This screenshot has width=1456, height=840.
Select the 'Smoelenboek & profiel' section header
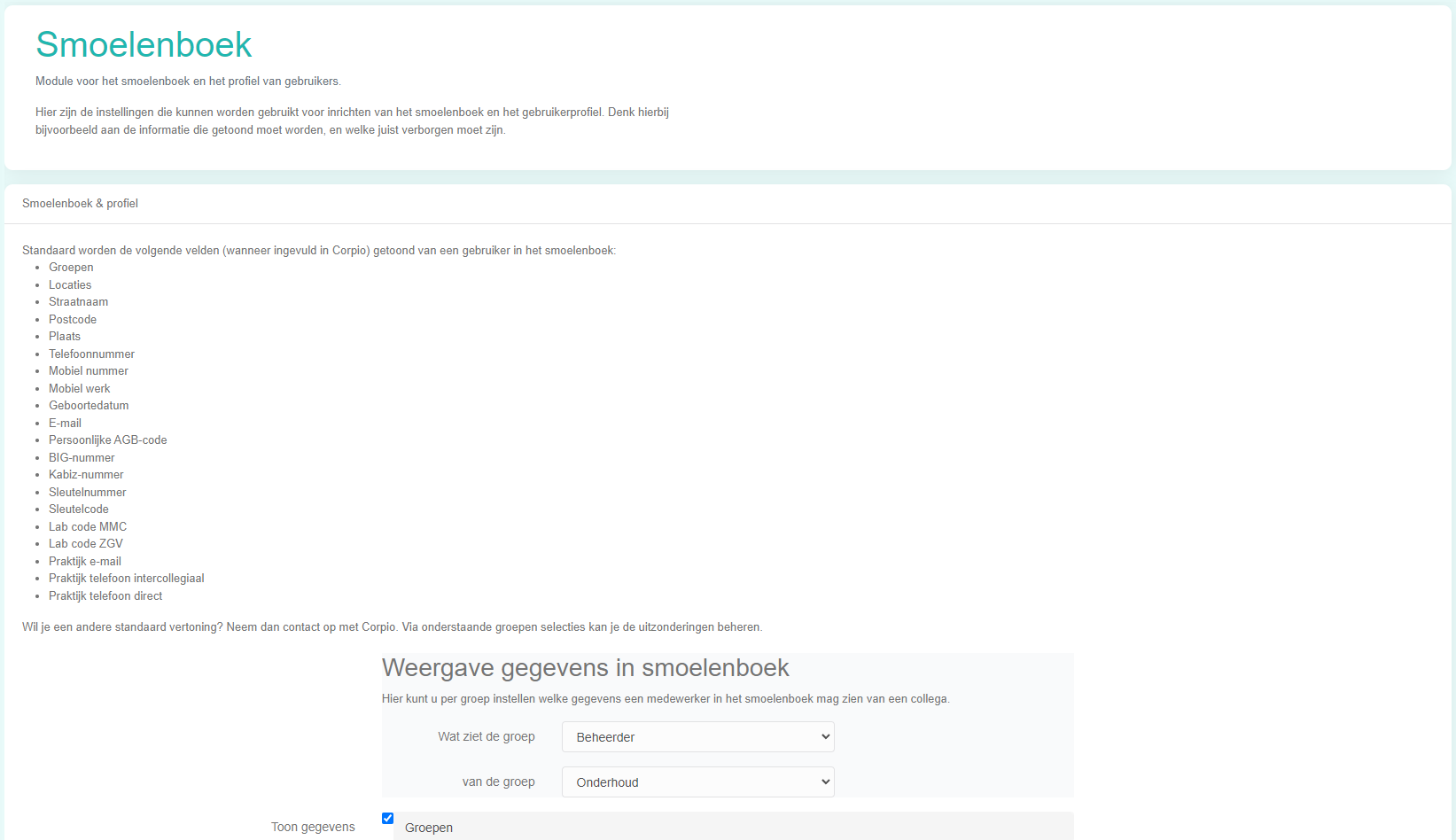(80, 203)
